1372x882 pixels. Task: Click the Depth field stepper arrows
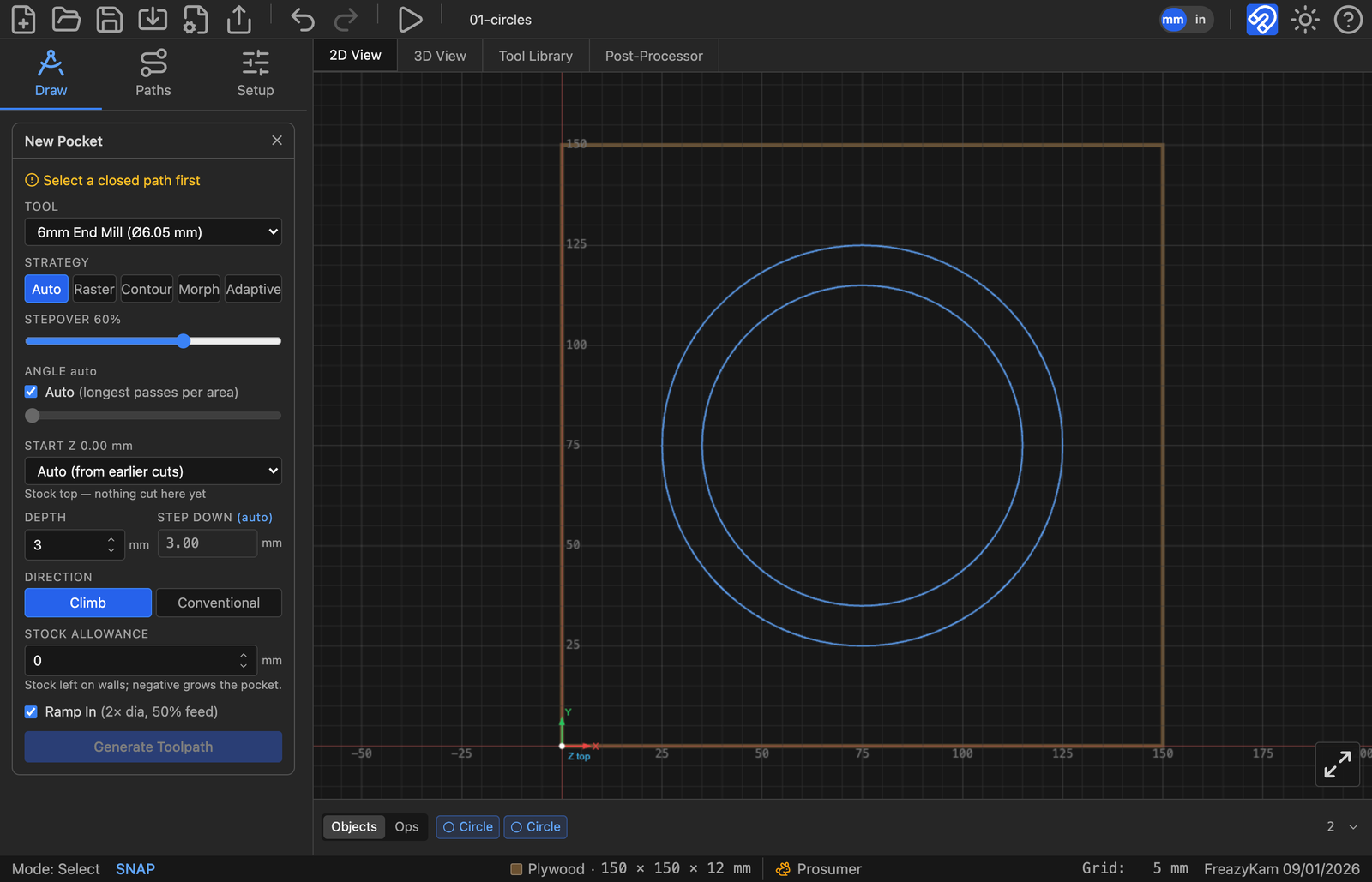point(111,544)
